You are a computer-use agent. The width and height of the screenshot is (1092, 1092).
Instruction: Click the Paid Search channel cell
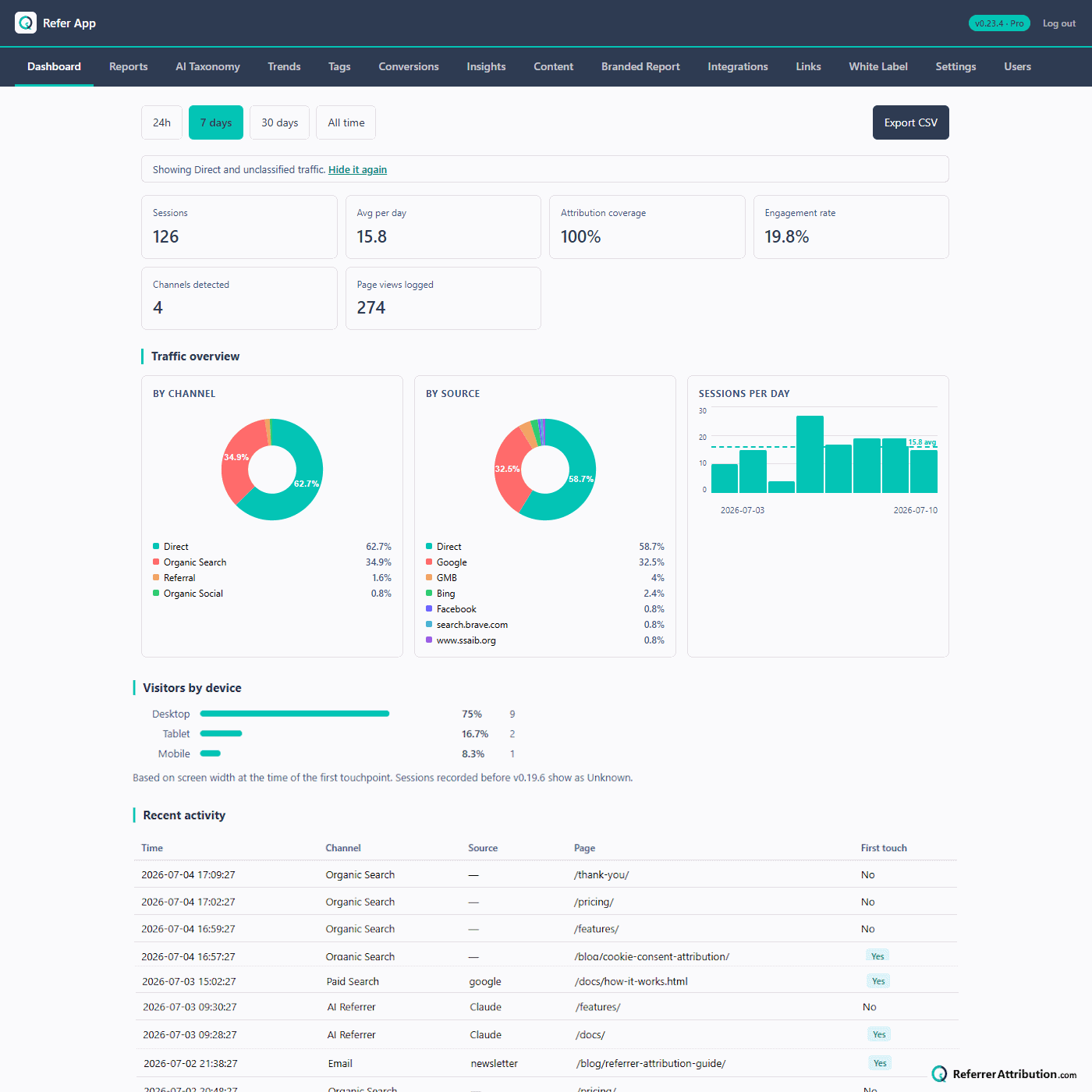(x=353, y=981)
